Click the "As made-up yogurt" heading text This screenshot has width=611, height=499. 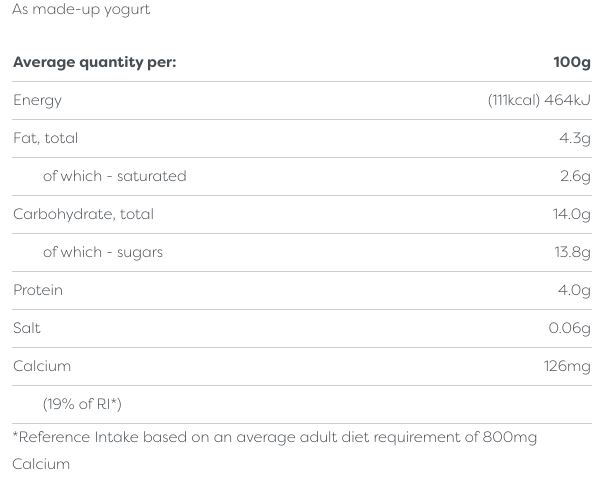click(81, 10)
